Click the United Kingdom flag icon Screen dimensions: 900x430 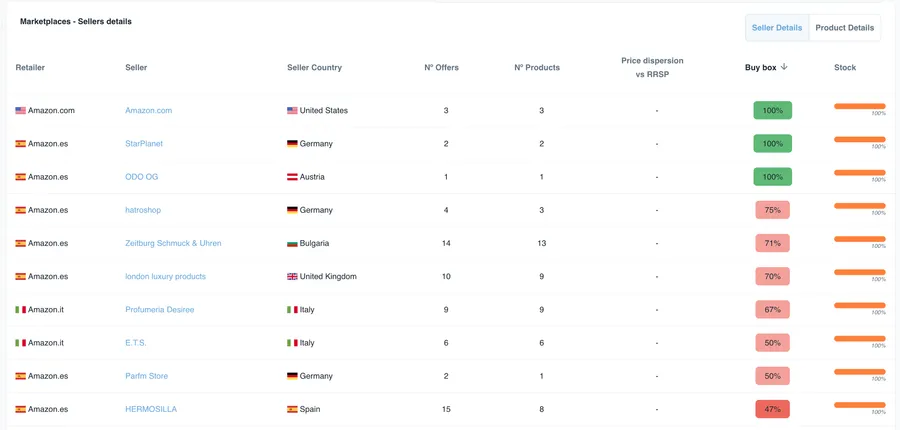pyautogui.click(x=292, y=276)
